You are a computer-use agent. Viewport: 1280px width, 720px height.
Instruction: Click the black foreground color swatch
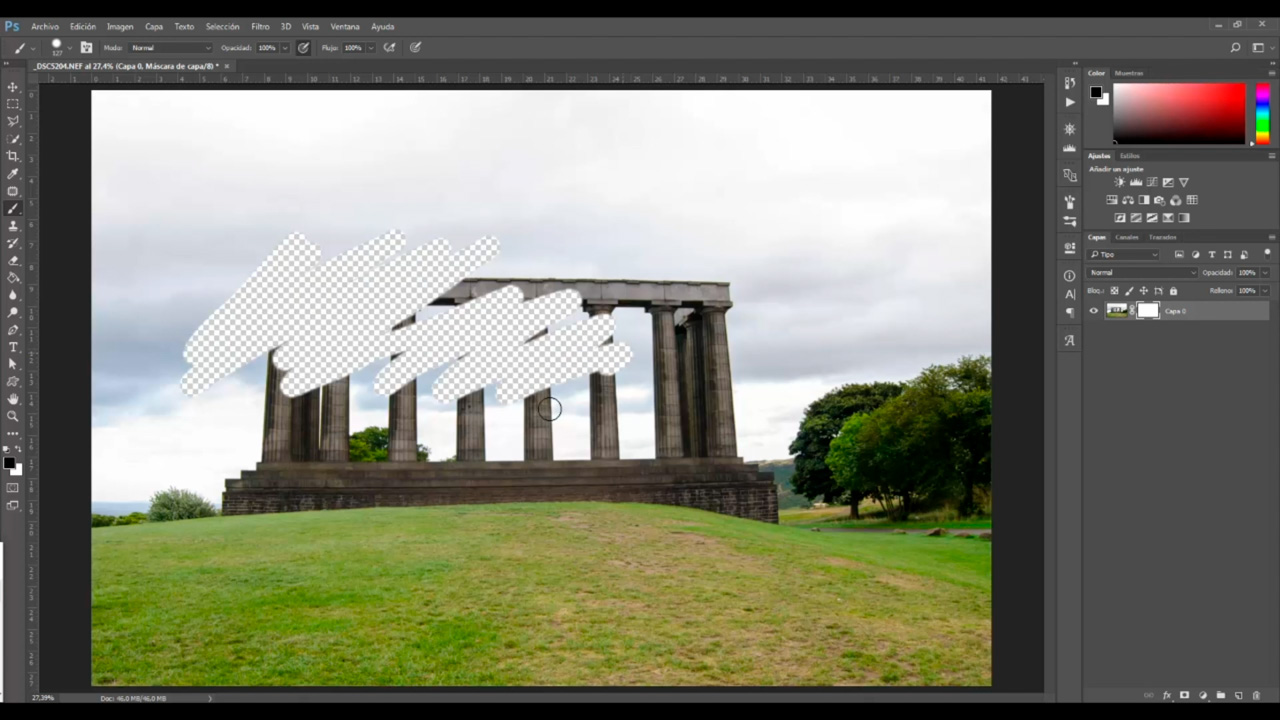tap(8, 462)
